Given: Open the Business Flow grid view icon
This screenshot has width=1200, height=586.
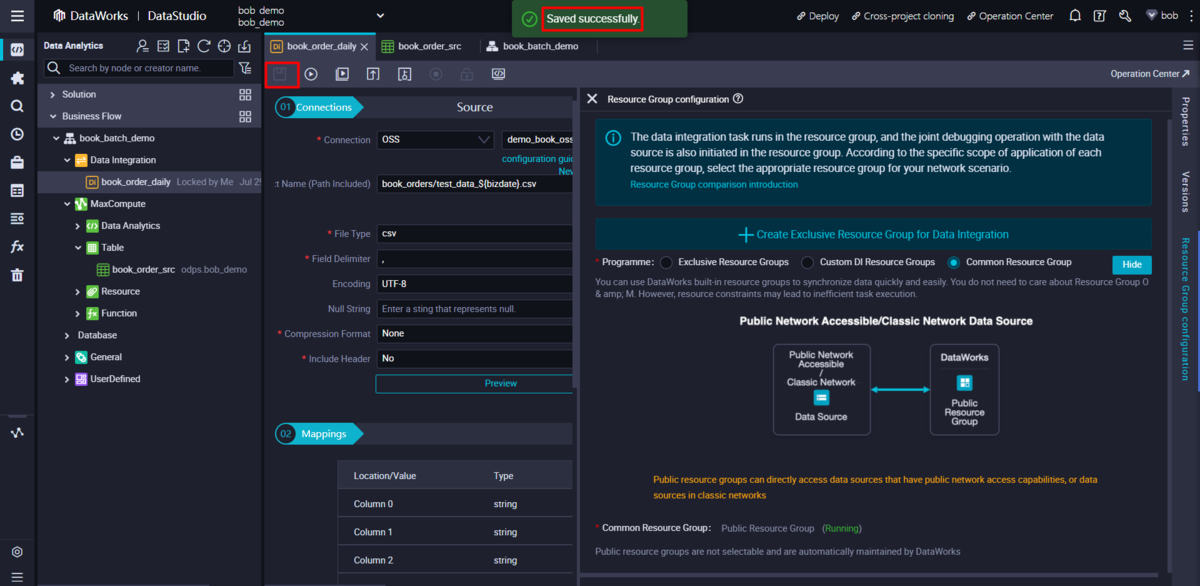Looking at the screenshot, I should click(245, 116).
